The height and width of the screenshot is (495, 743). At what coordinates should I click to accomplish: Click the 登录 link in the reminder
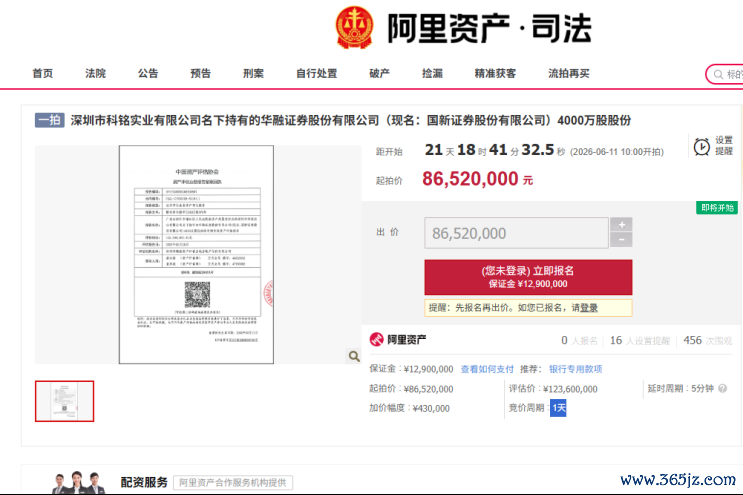[x=589, y=308]
